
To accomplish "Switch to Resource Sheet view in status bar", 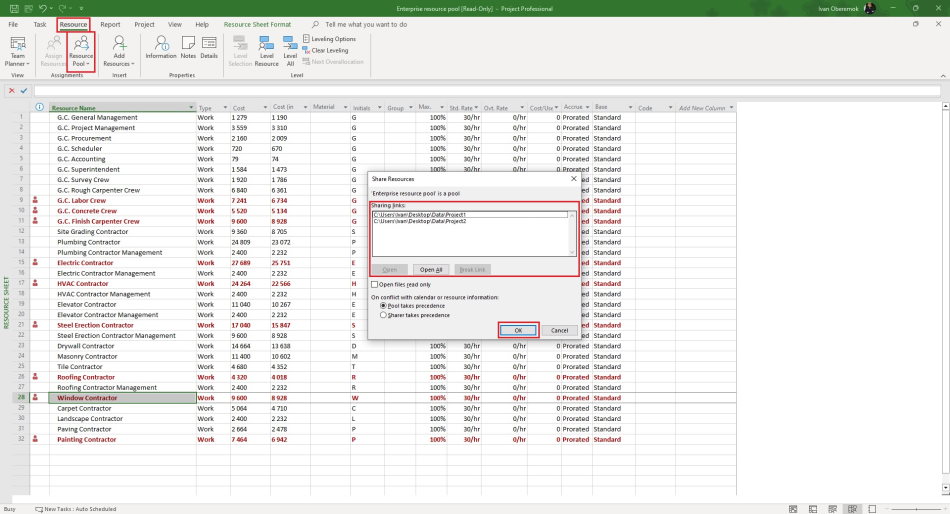I will pyautogui.click(x=852, y=509).
